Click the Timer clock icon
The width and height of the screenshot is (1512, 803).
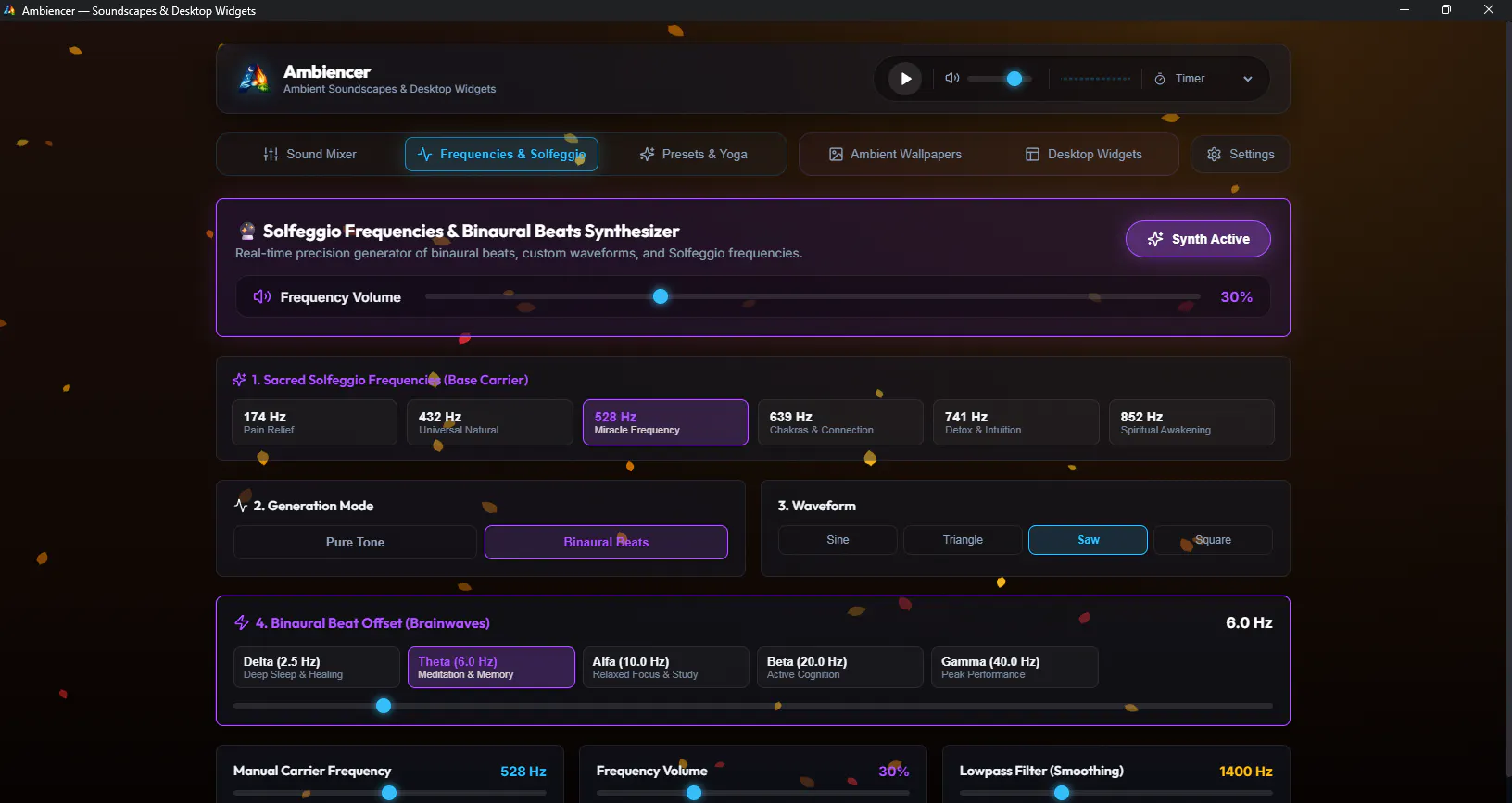1160,79
